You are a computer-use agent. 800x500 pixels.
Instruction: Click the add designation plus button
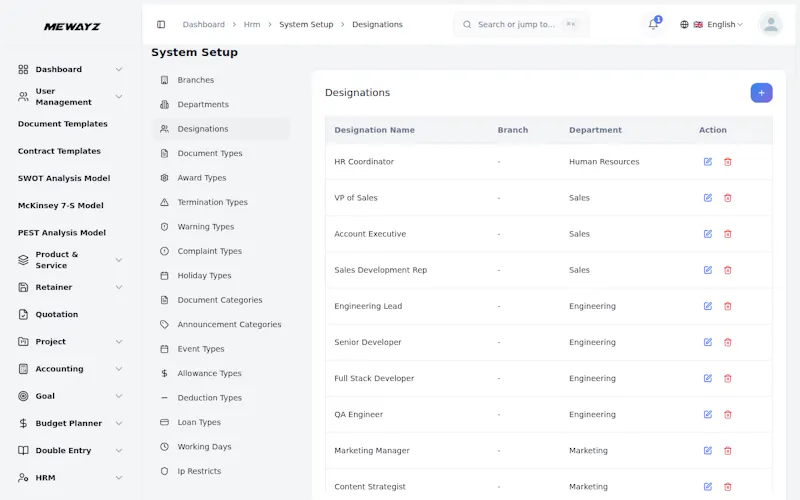click(x=761, y=93)
